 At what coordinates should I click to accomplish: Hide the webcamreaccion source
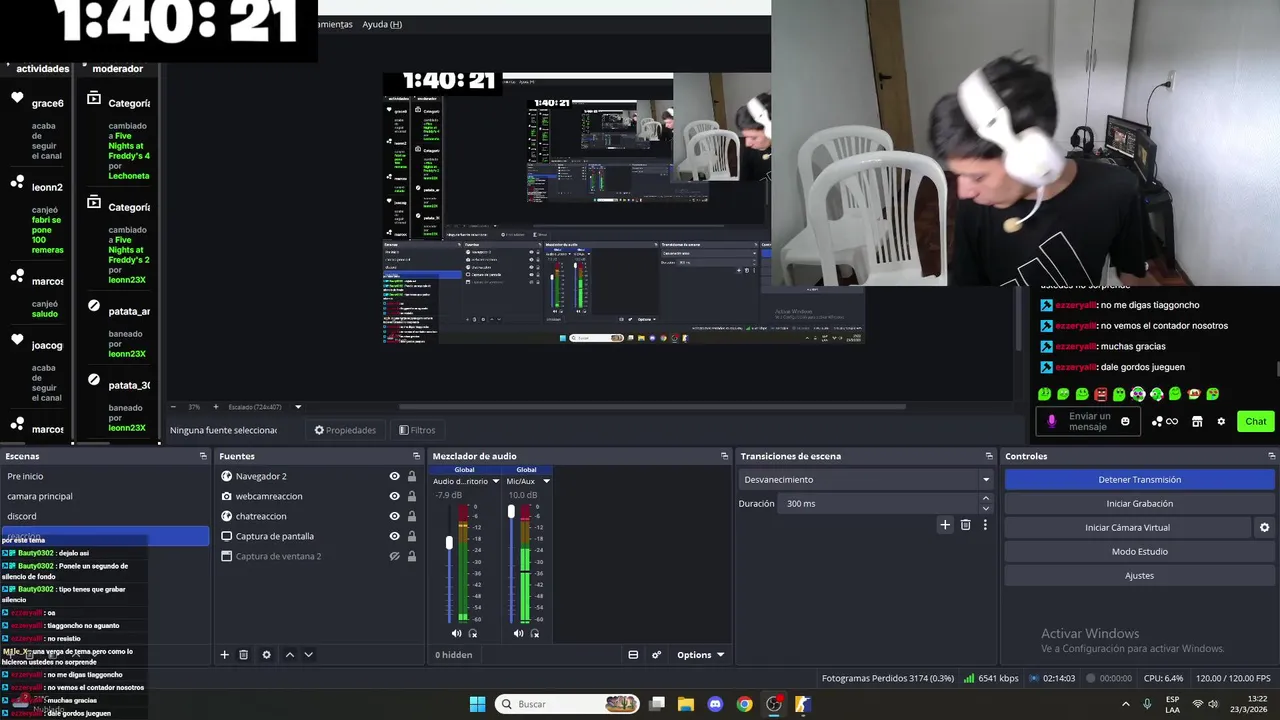(395, 496)
